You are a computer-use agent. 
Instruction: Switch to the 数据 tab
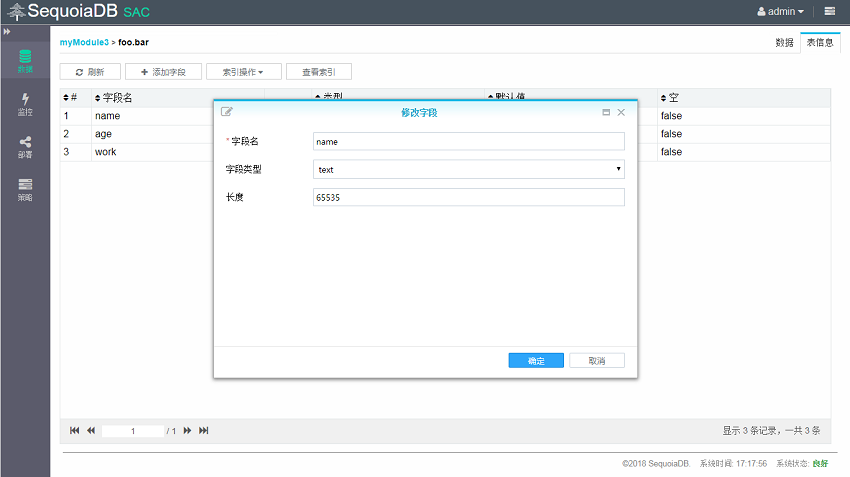784,43
